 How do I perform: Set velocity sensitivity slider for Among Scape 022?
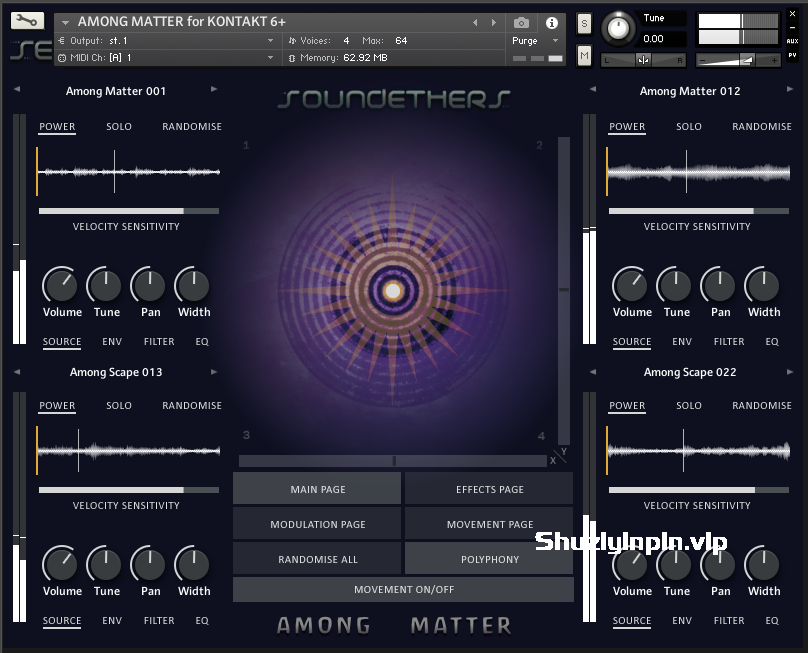[699, 490]
